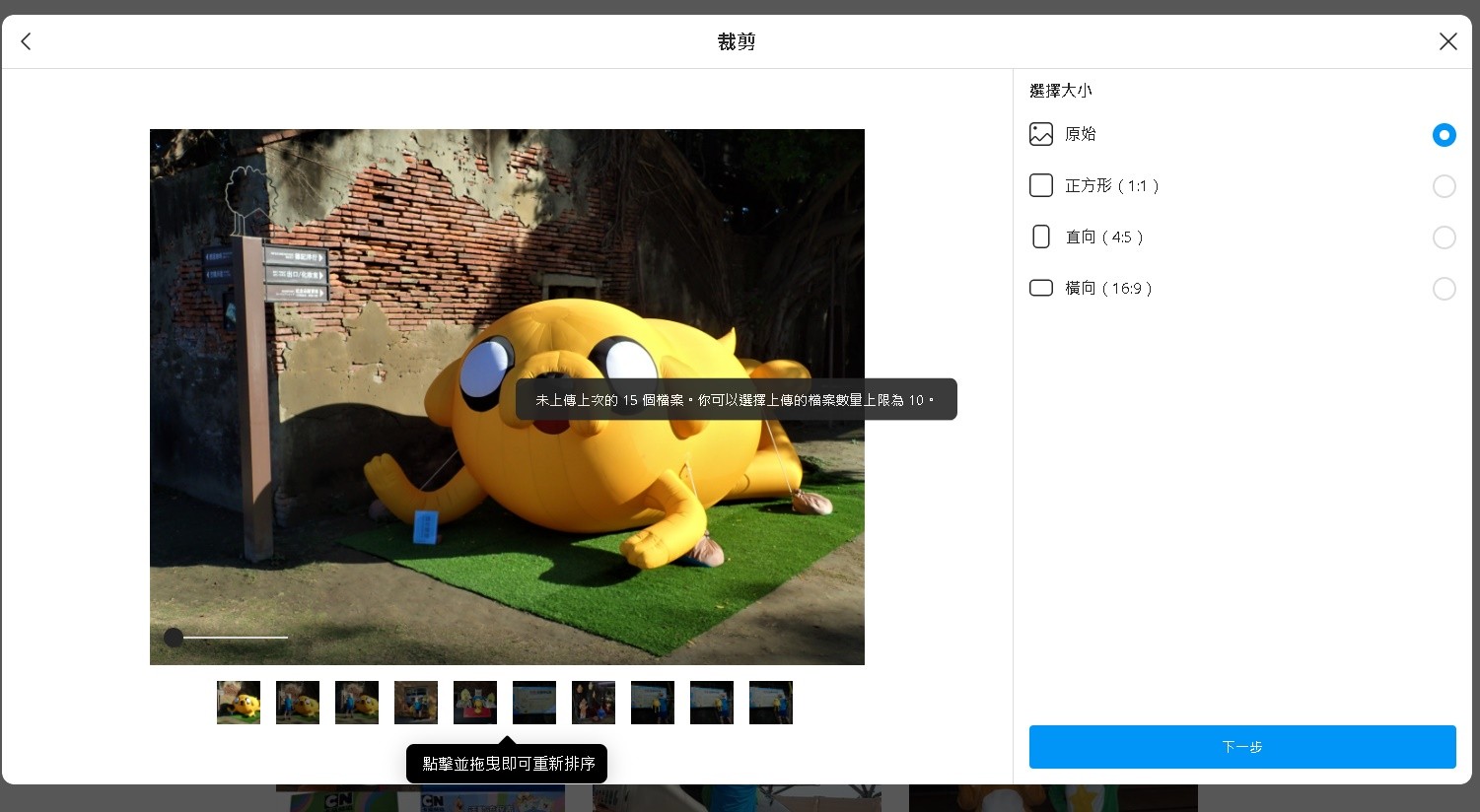Select the sixth thumbnail in the strip
This screenshot has width=1480, height=812.
click(x=534, y=703)
